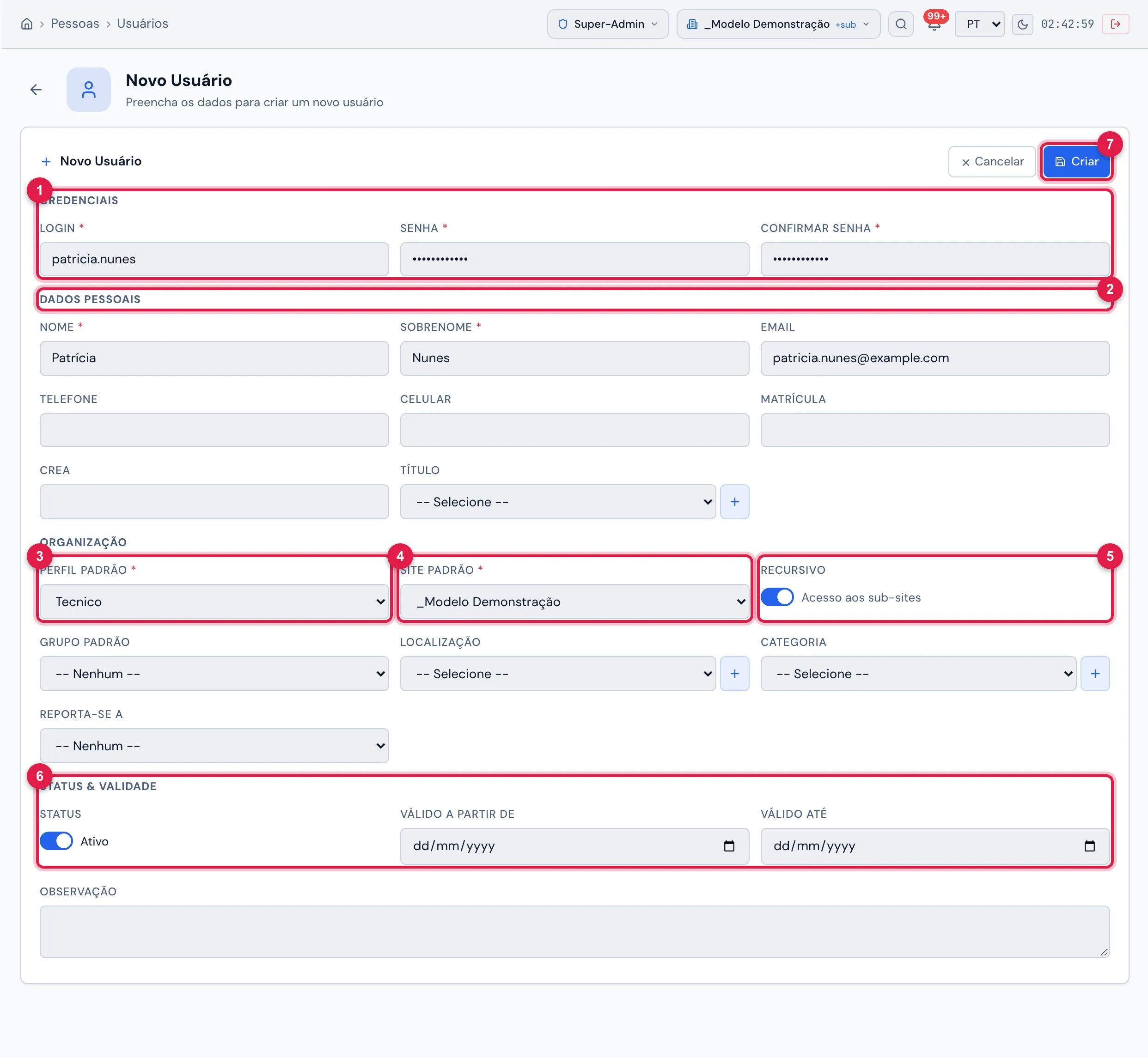Click Usuários in the breadcrumb
Image resolution: width=1148 pixels, height=1058 pixels.
[x=142, y=24]
